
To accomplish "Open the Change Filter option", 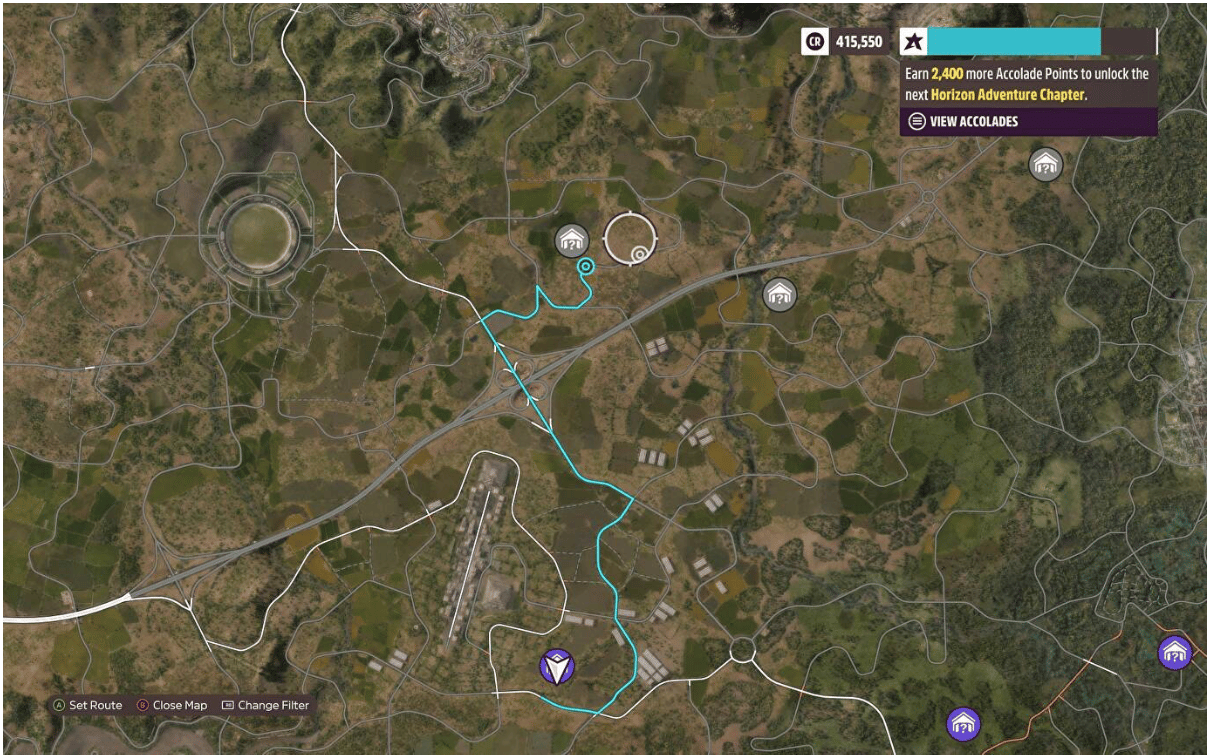I will pos(265,705).
